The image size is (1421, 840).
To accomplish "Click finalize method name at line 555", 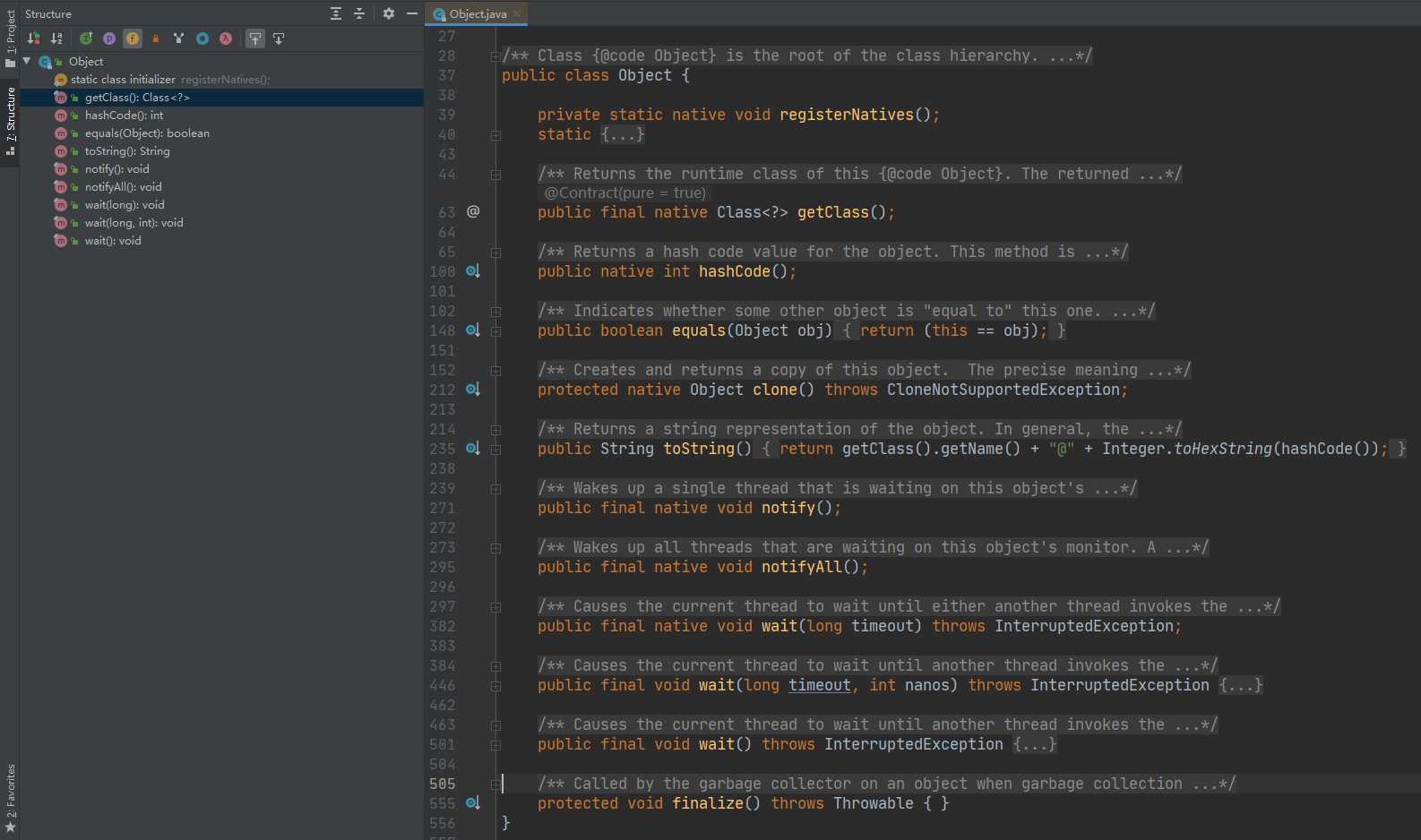I will (708, 803).
